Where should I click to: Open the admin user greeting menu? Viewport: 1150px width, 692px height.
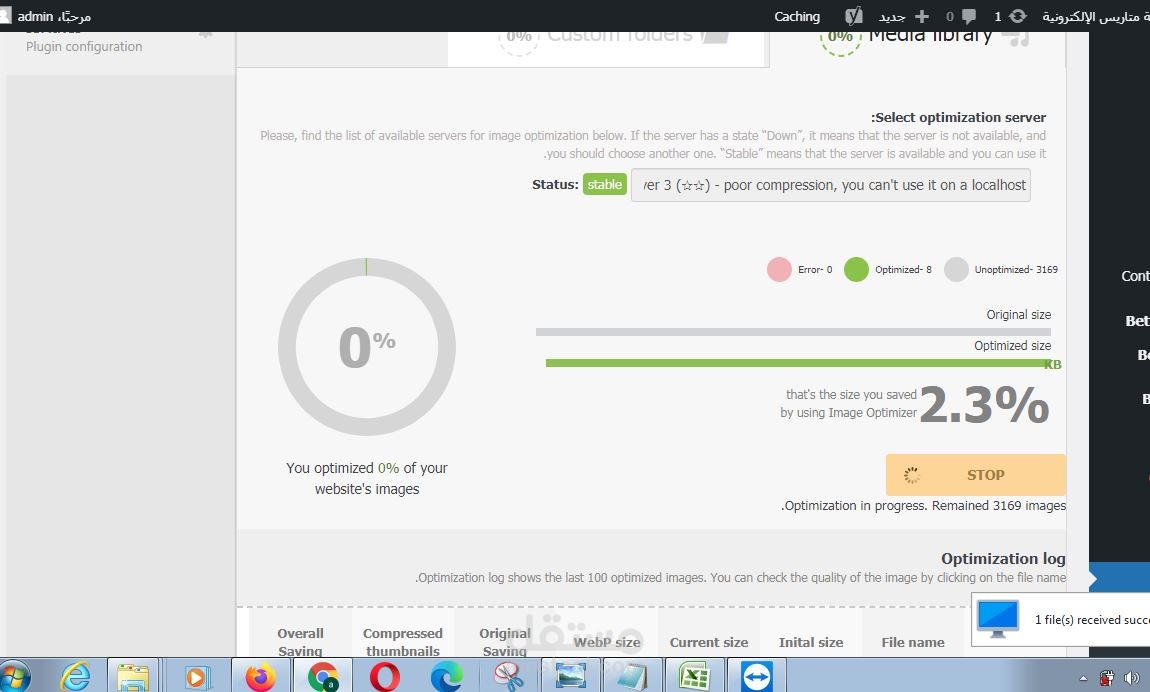click(54, 16)
